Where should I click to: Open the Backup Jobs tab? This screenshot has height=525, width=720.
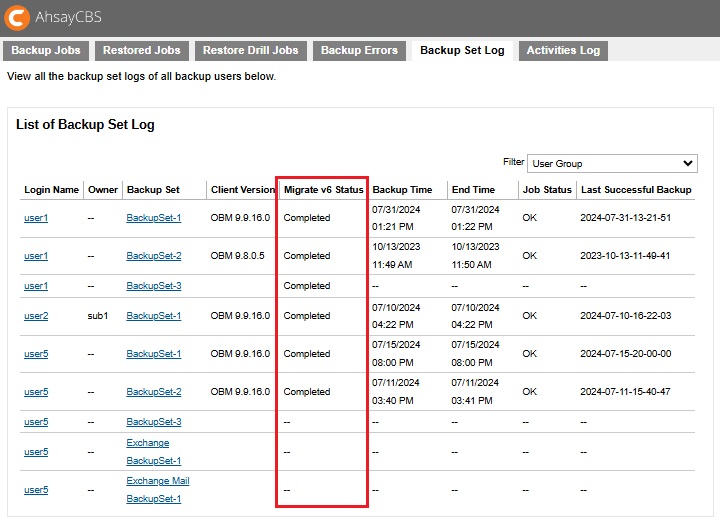tap(46, 50)
